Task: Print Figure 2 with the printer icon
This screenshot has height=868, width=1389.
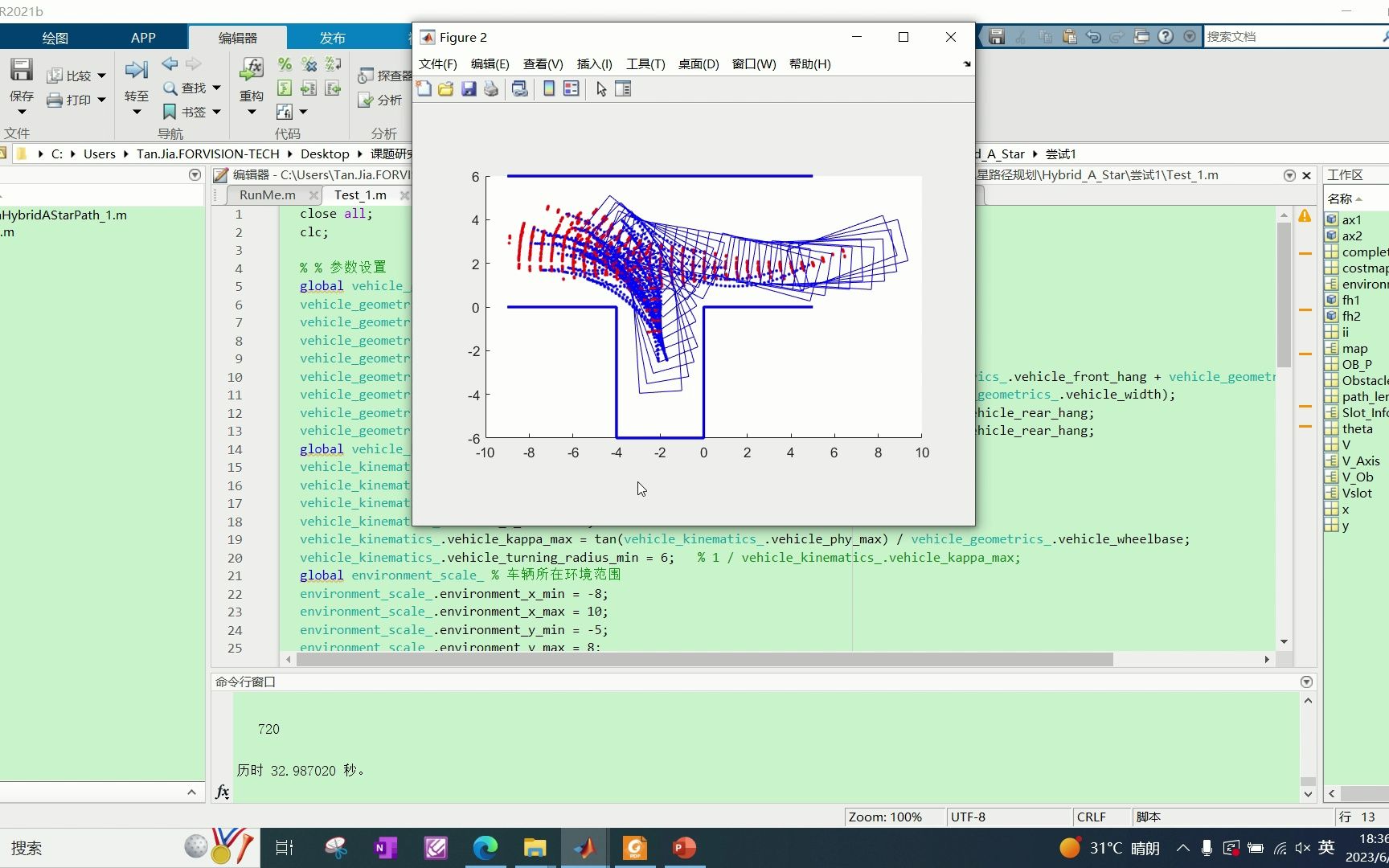Action: pyautogui.click(x=490, y=88)
